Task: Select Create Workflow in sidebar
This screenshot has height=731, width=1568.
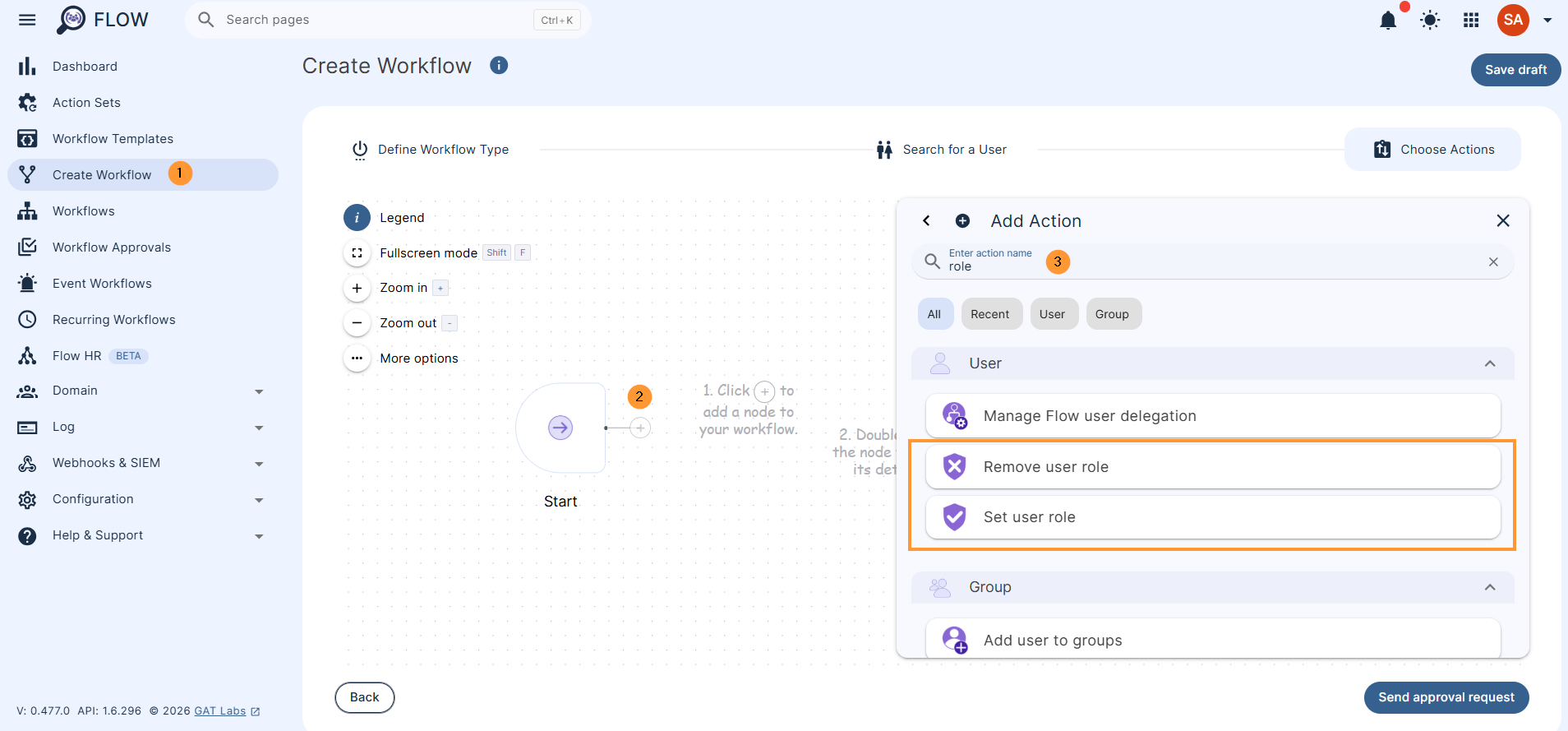Action: 143,175
